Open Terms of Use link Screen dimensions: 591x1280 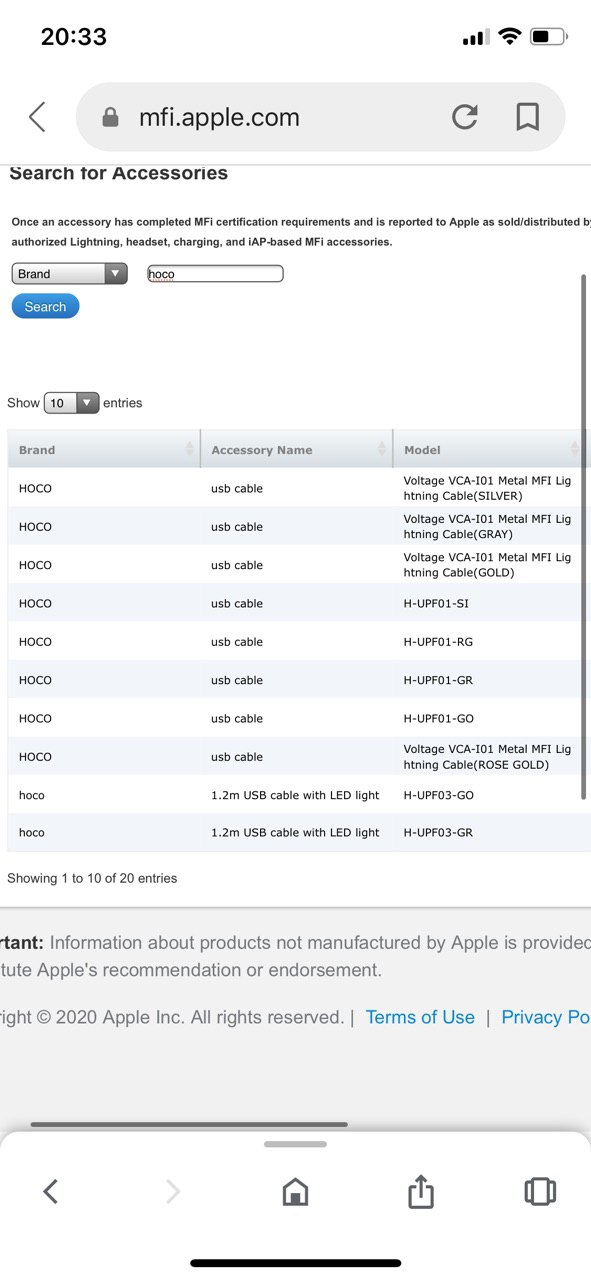(x=420, y=1017)
